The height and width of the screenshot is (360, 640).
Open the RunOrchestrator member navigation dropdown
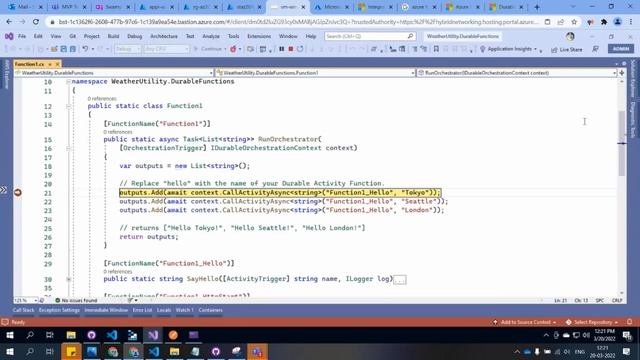(x=516, y=73)
